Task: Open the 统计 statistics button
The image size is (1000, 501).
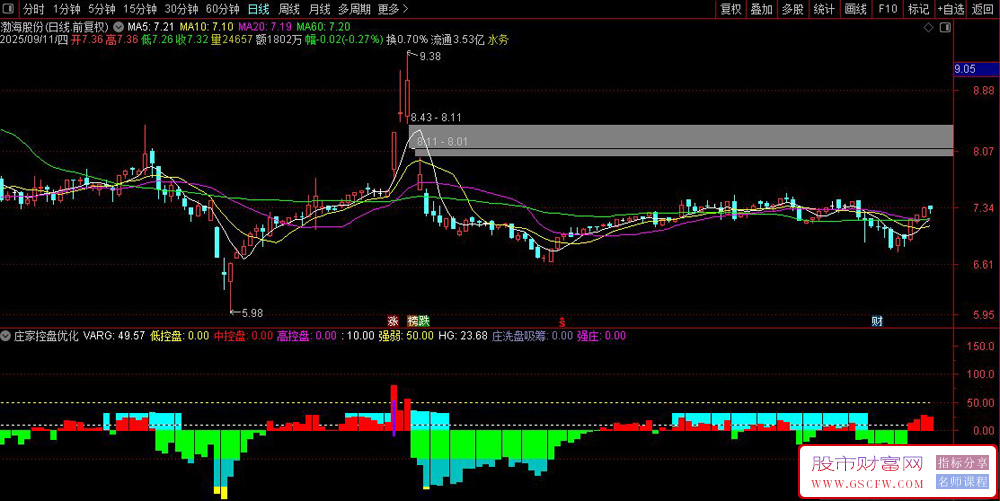Action: point(824,9)
